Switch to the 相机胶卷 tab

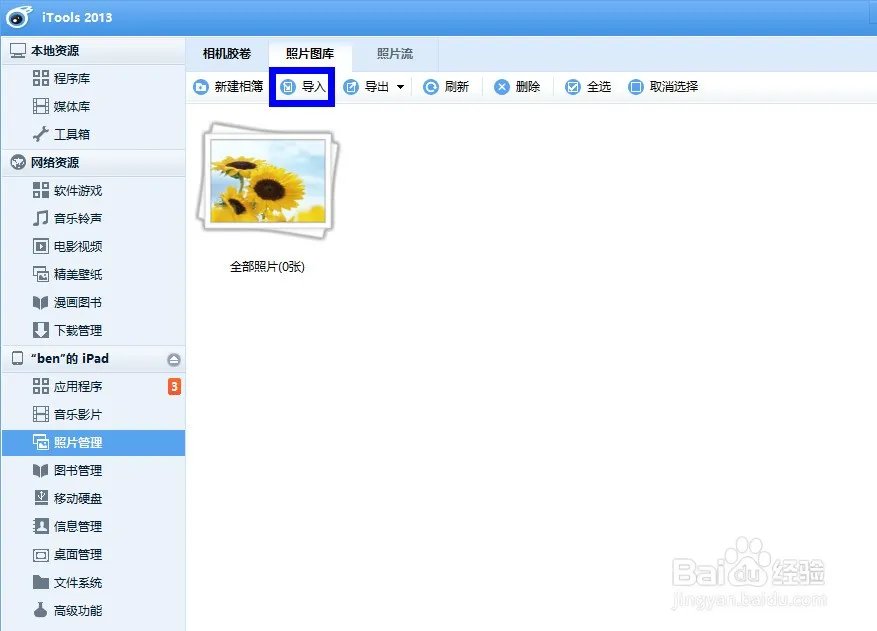[x=227, y=53]
